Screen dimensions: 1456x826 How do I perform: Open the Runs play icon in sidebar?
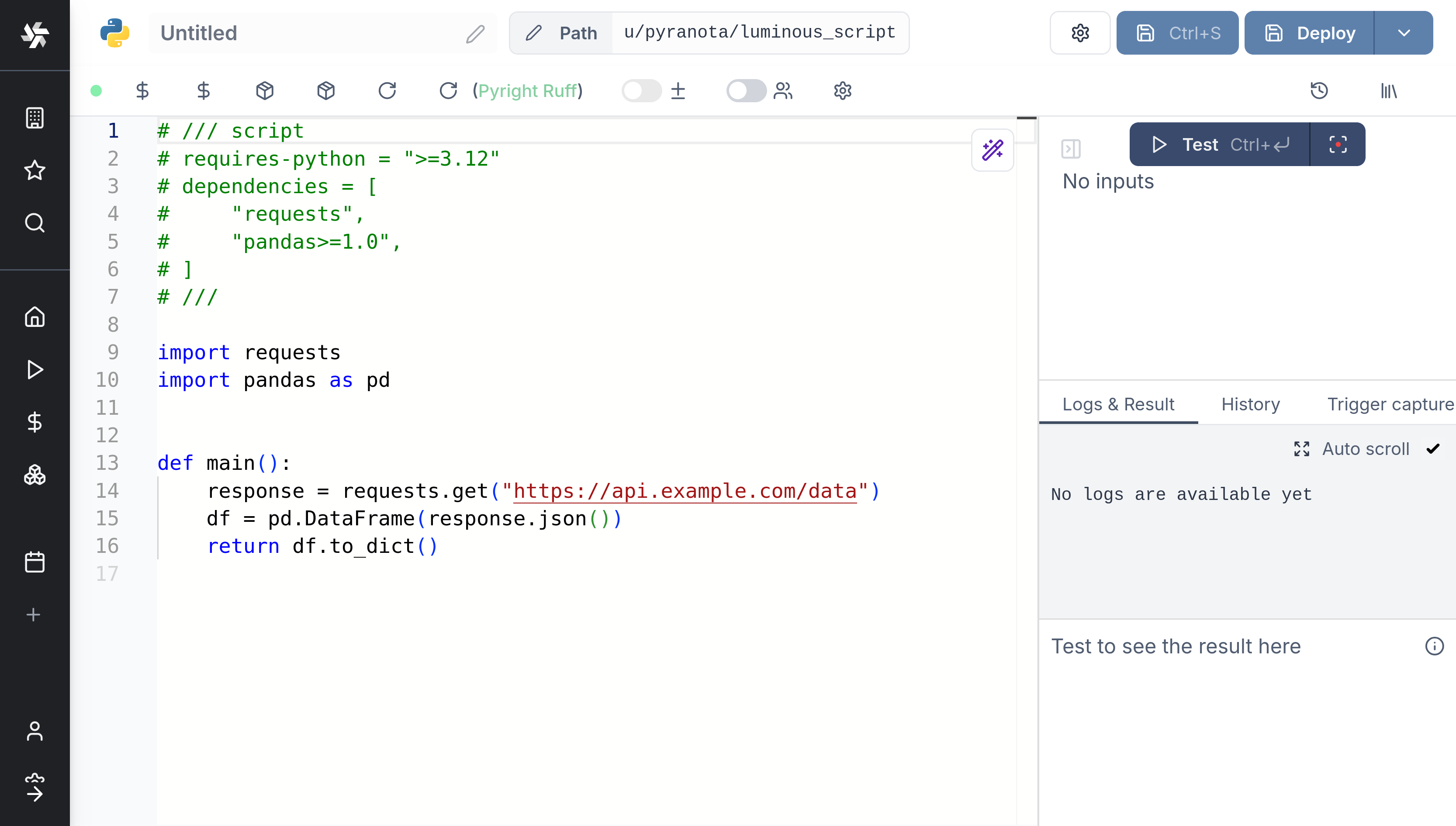coord(35,369)
